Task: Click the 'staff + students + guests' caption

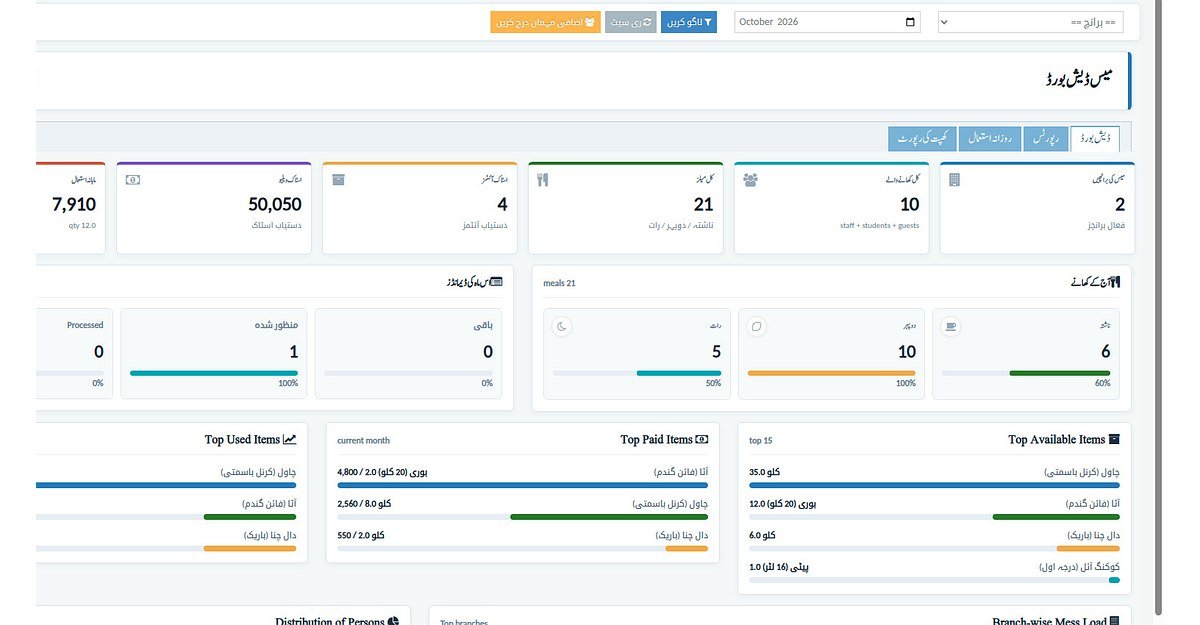Action: [879, 226]
